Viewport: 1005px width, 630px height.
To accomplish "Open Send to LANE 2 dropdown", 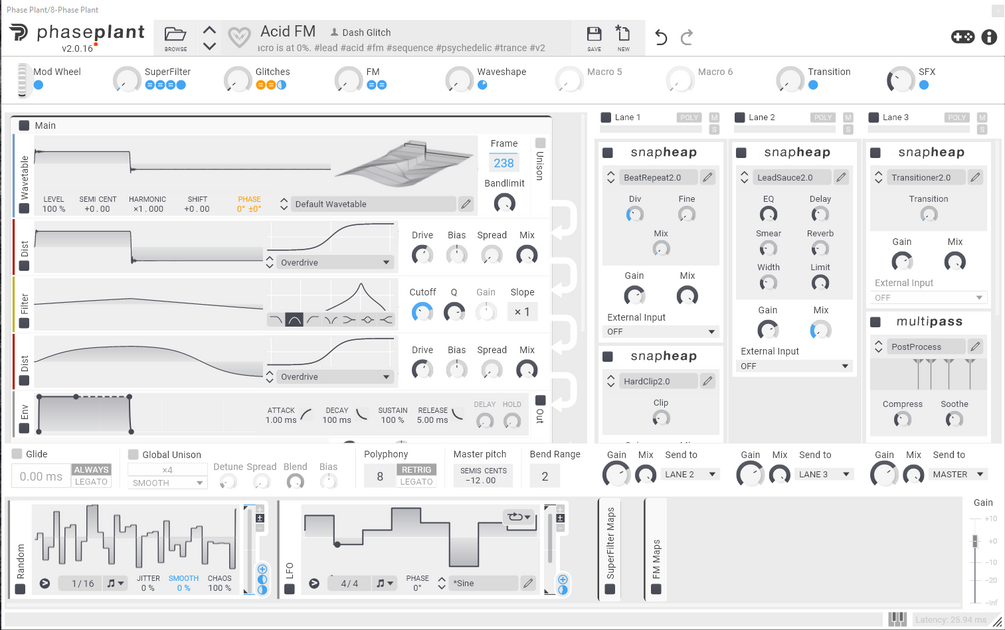I will pyautogui.click(x=690, y=474).
